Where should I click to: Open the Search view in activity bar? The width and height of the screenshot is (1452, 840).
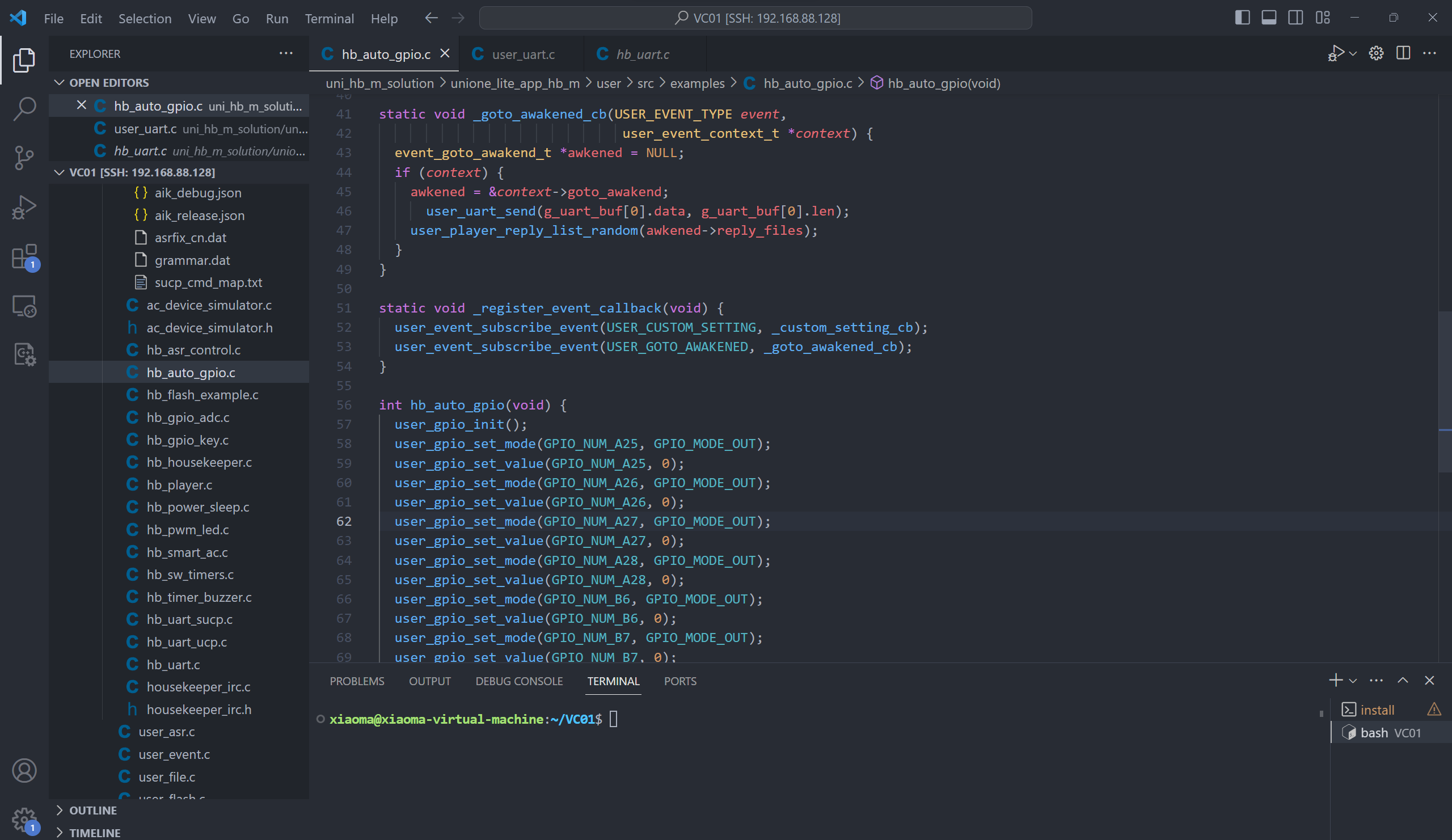(x=24, y=108)
